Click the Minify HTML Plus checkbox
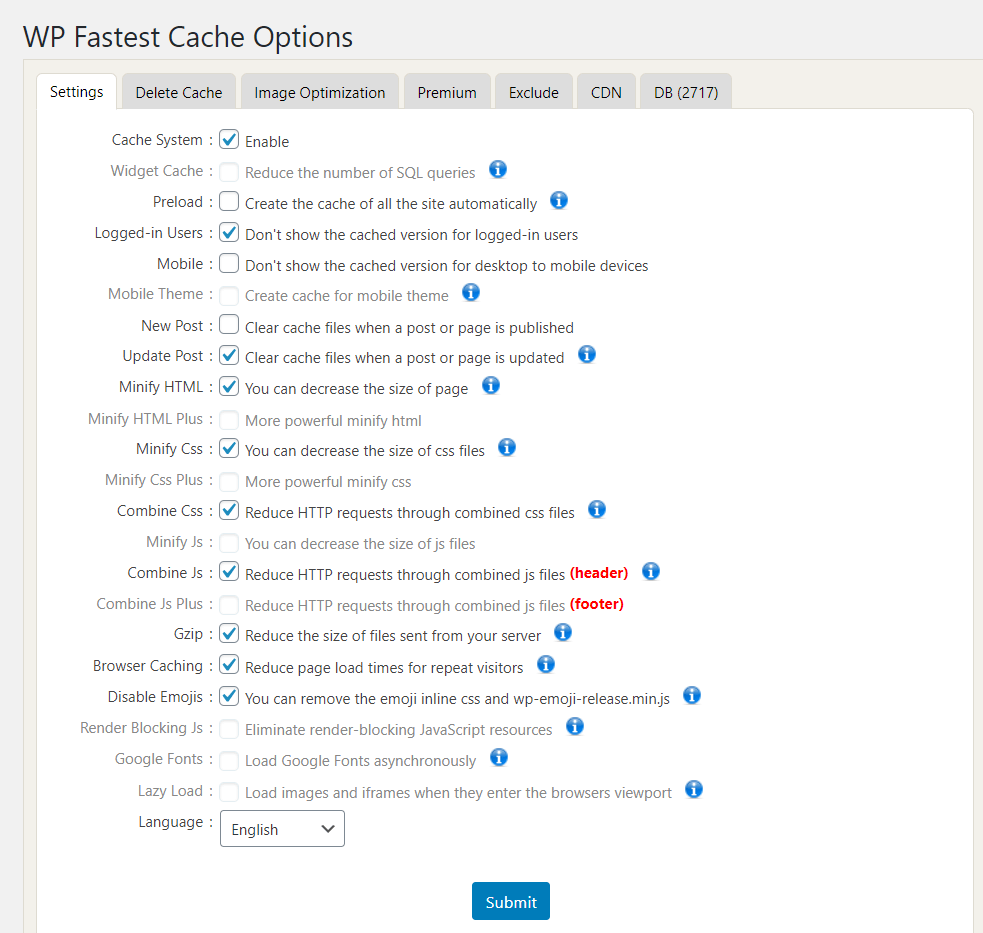Screen dimensions: 983x933 (229, 419)
